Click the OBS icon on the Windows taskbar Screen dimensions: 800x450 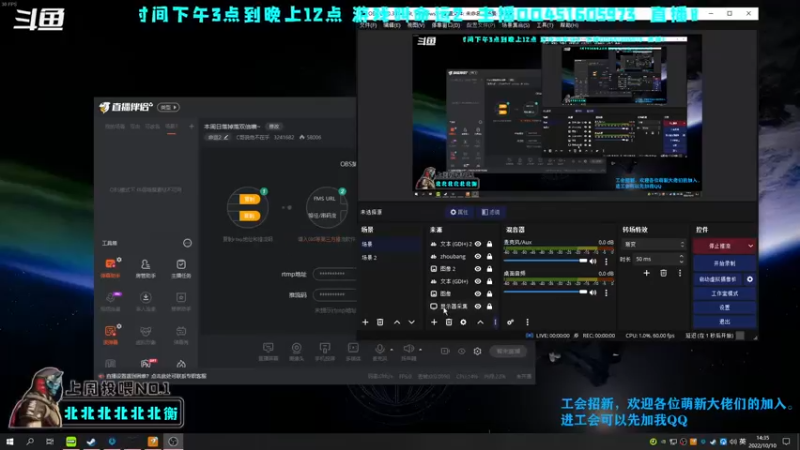pyautogui.click(x=173, y=441)
